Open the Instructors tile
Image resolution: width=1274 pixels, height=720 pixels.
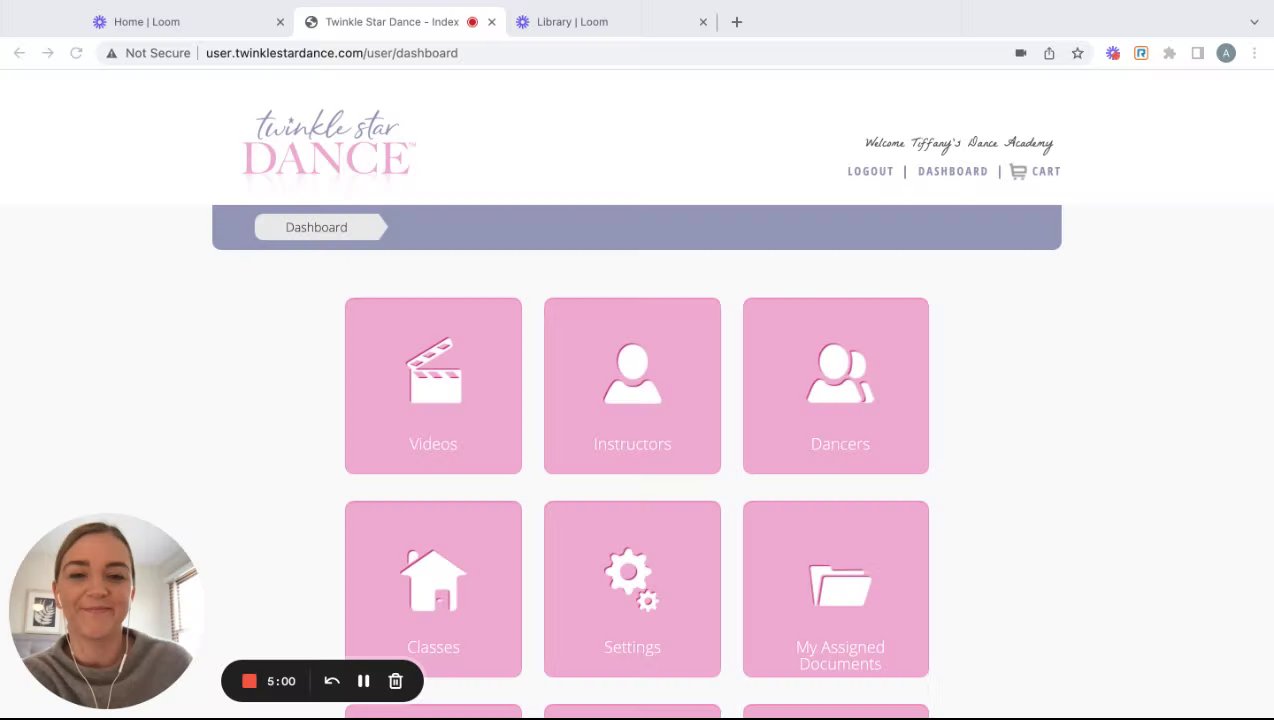[x=632, y=385]
